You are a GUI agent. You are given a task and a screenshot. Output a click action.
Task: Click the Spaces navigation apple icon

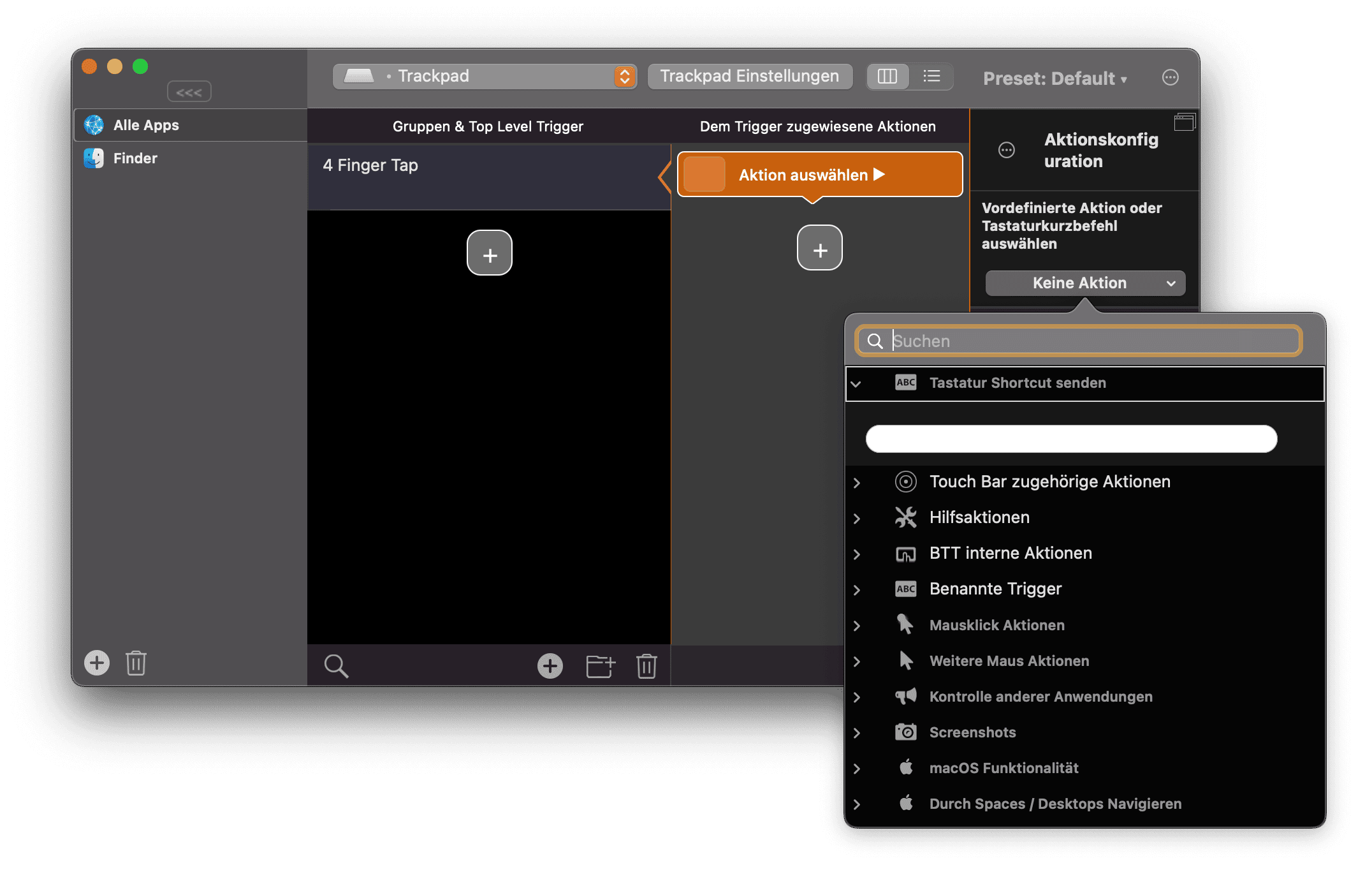pyautogui.click(x=906, y=803)
